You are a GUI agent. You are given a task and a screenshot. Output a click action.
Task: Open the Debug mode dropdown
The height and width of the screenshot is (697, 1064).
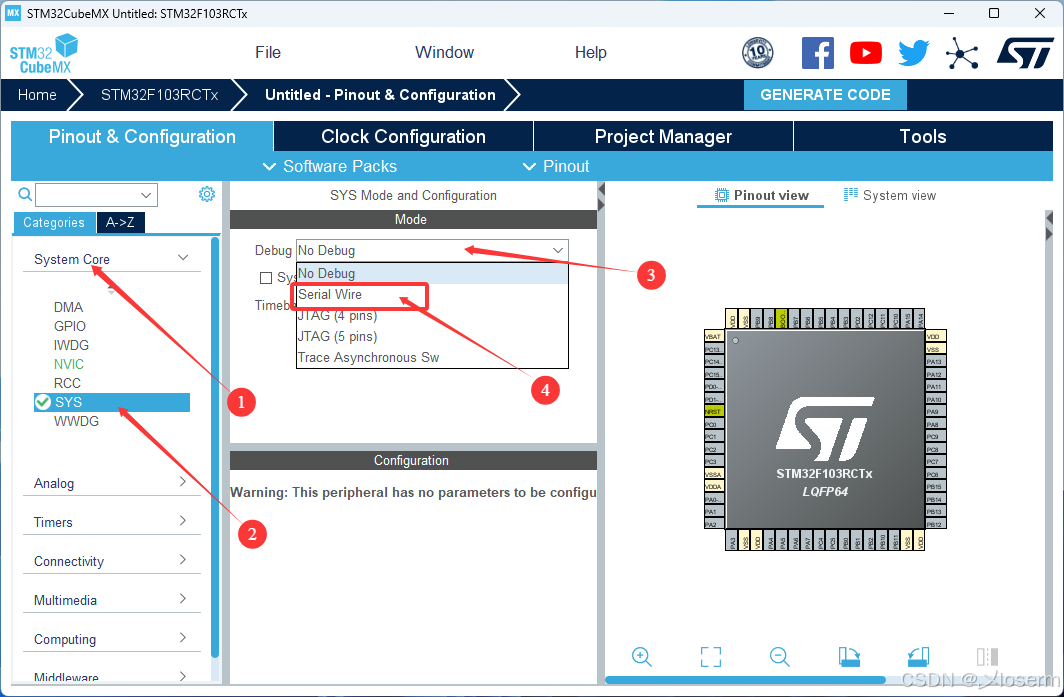point(432,250)
